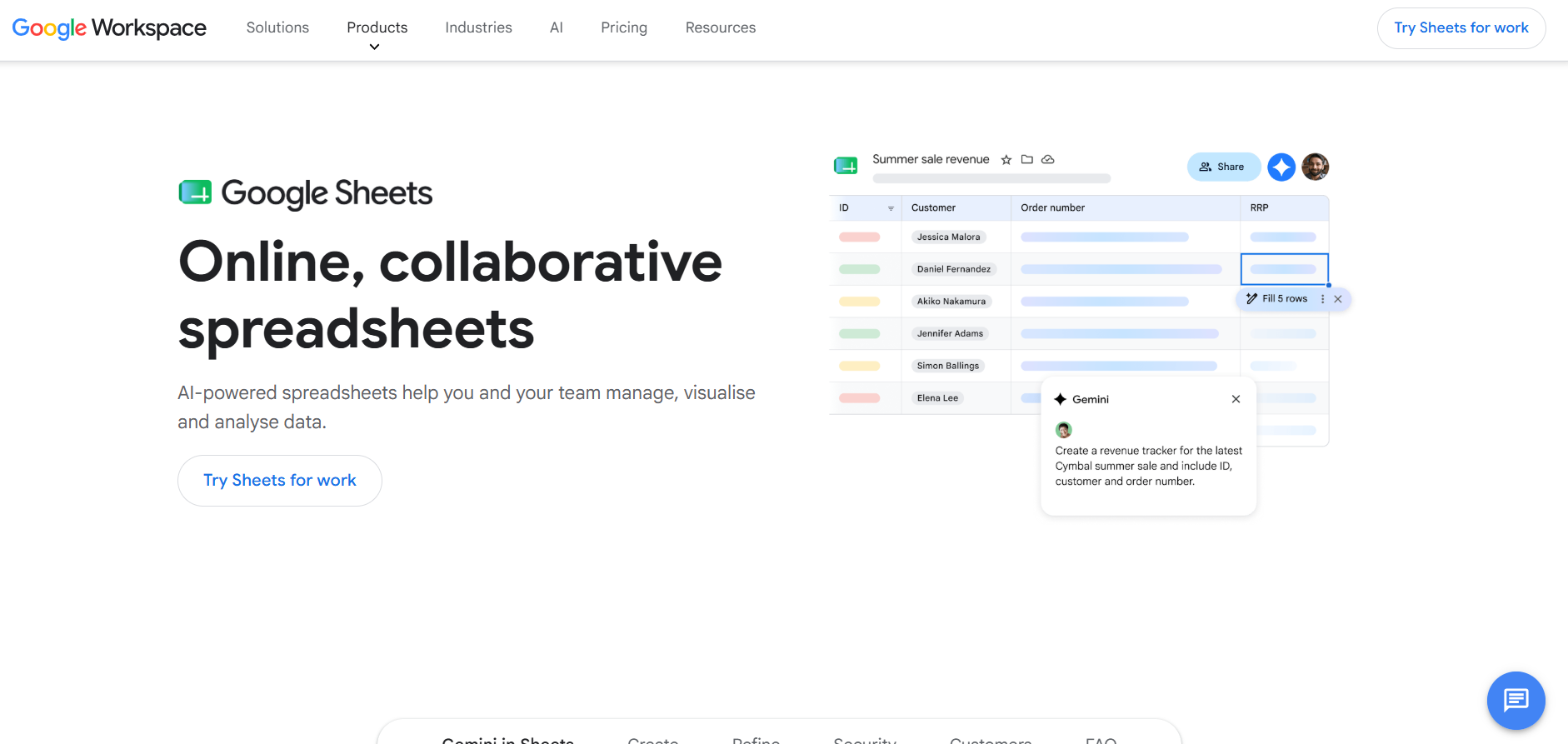Viewport: 1568px width, 744px height.
Task: Open the ID column filter dropdown
Action: tap(891, 208)
